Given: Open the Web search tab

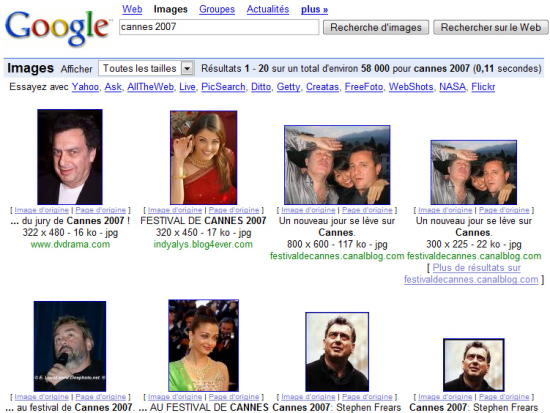Looking at the screenshot, I should pos(132,9).
